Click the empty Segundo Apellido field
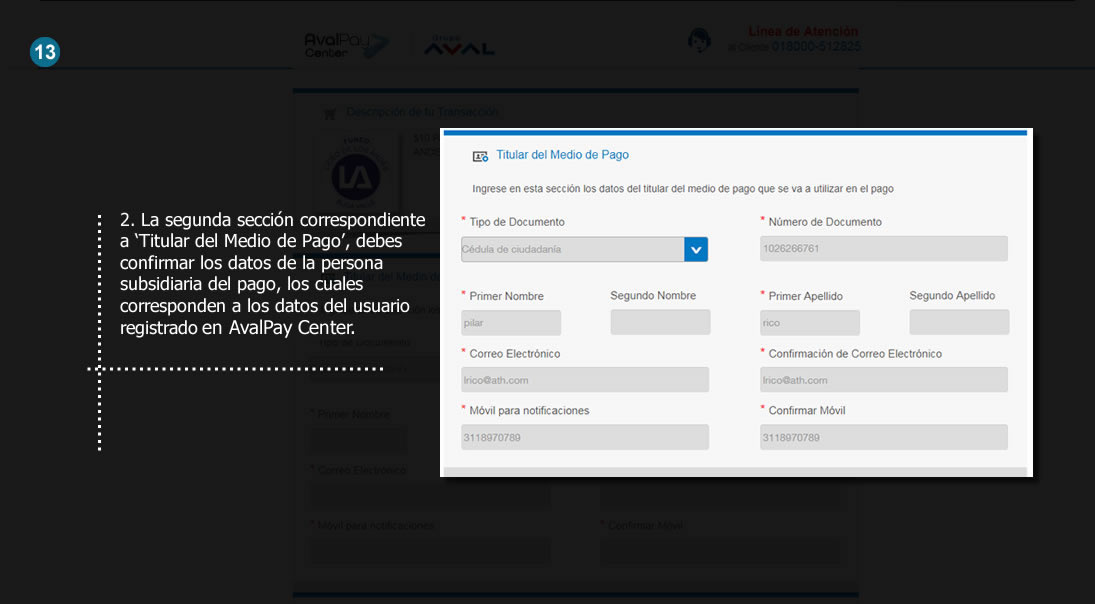This screenshot has height=604, width=1095. [959, 322]
